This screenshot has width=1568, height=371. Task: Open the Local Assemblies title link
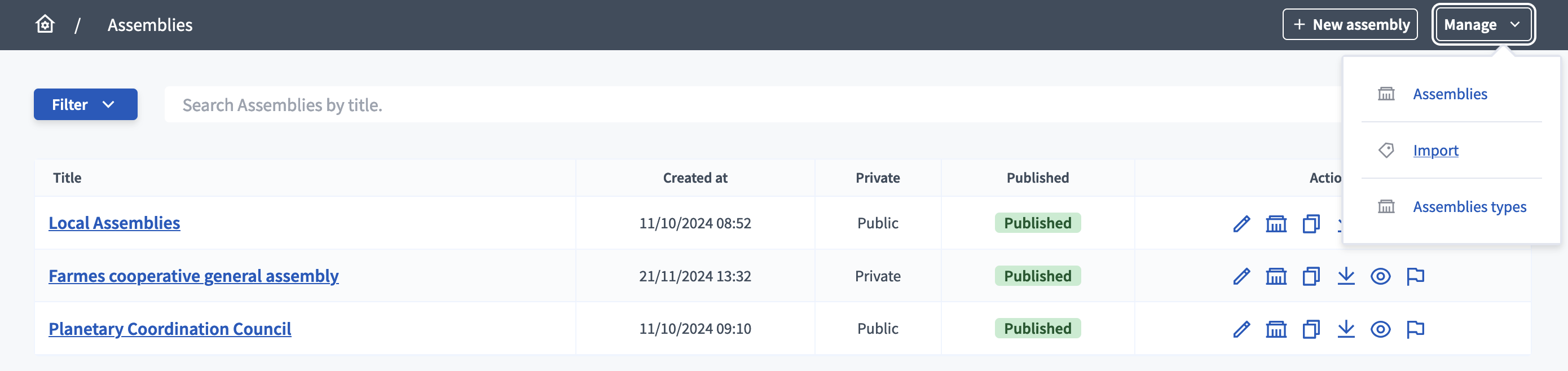click(114, 223)
